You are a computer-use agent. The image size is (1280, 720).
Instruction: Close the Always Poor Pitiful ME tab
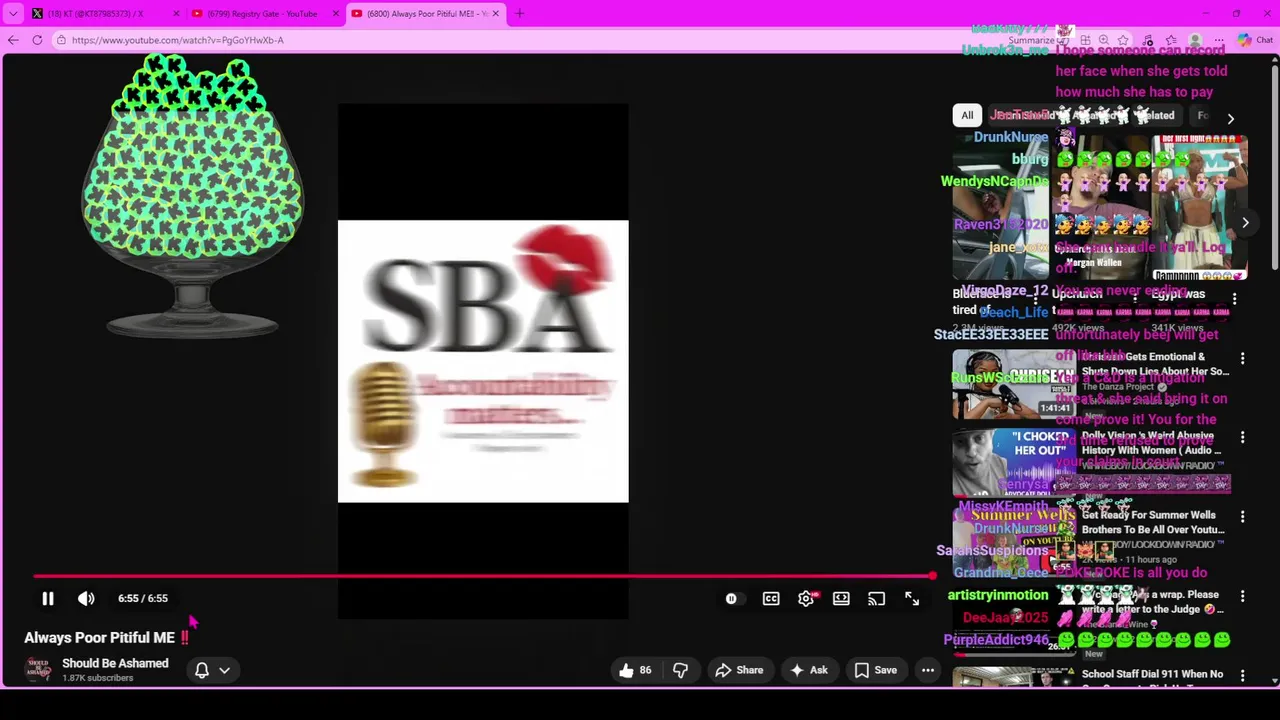495,14
